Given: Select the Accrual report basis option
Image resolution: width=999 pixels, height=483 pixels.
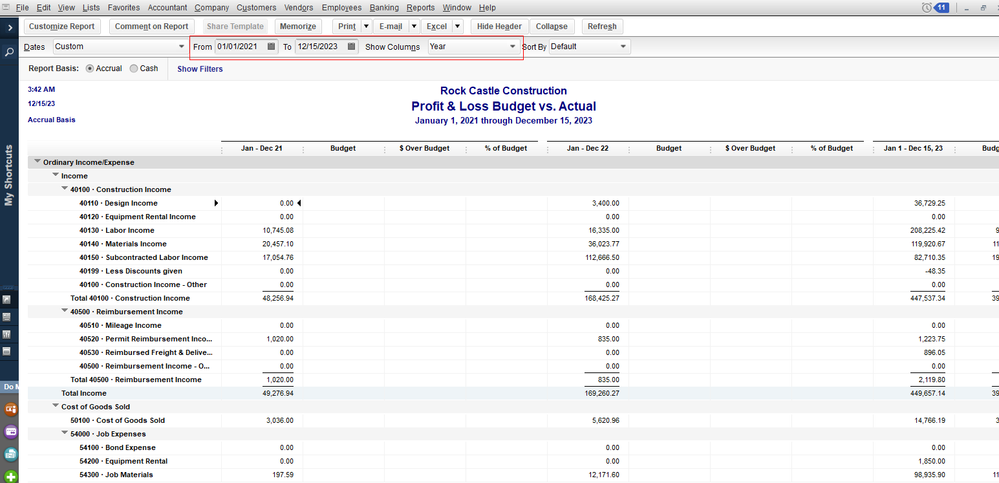Looking at the screenshot, I should (x=89, y=69).
